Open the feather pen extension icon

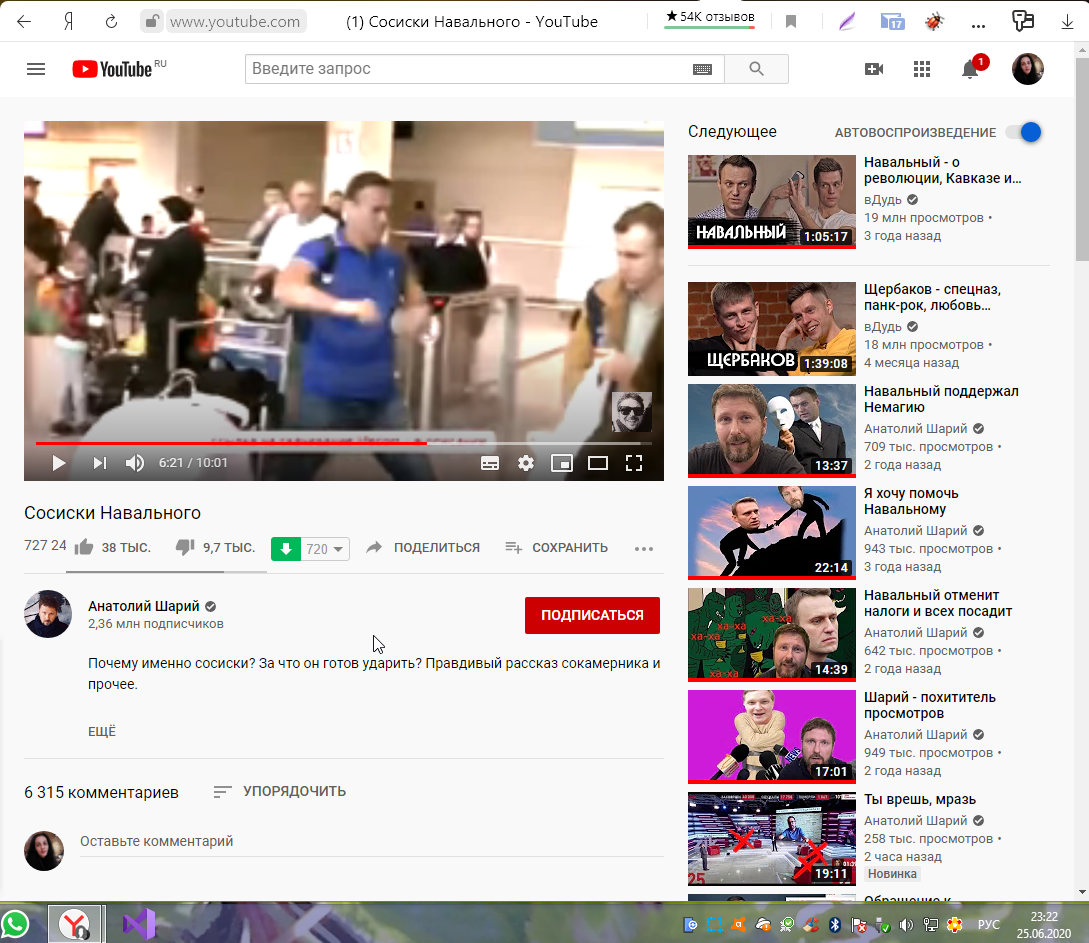tap(847, 22)
